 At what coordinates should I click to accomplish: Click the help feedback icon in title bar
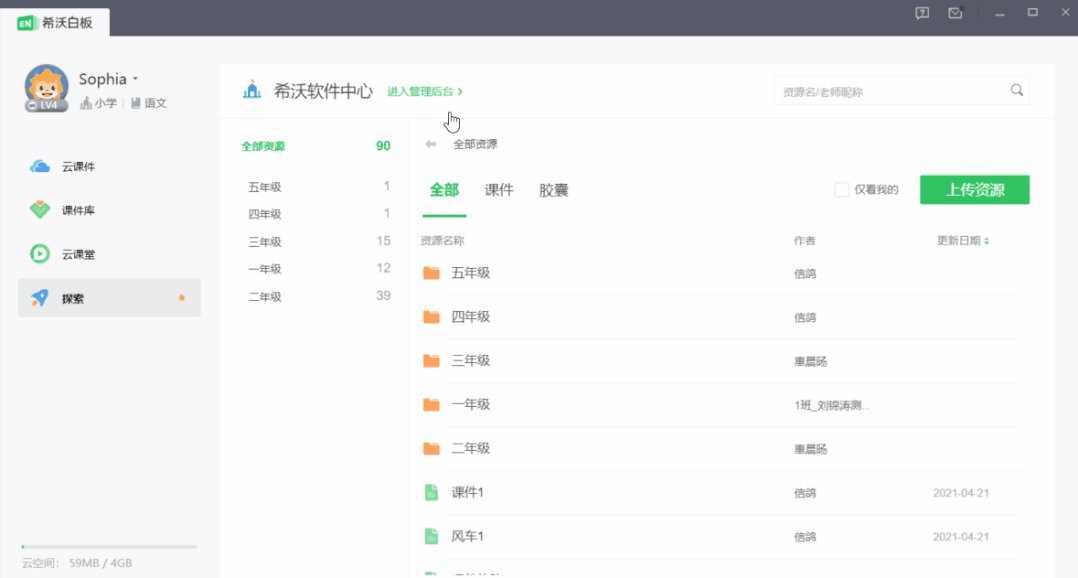(x=922, y=13)
